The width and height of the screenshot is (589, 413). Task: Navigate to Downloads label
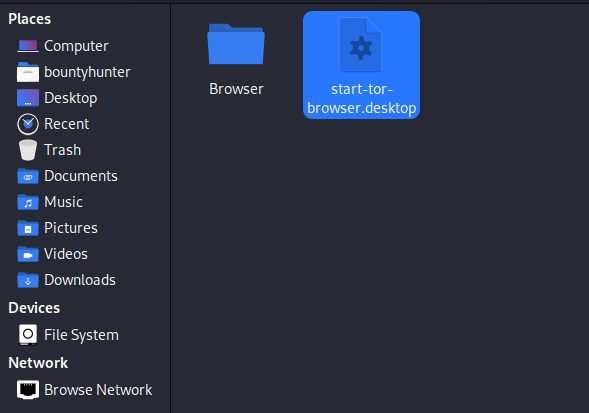click(80, 280)
